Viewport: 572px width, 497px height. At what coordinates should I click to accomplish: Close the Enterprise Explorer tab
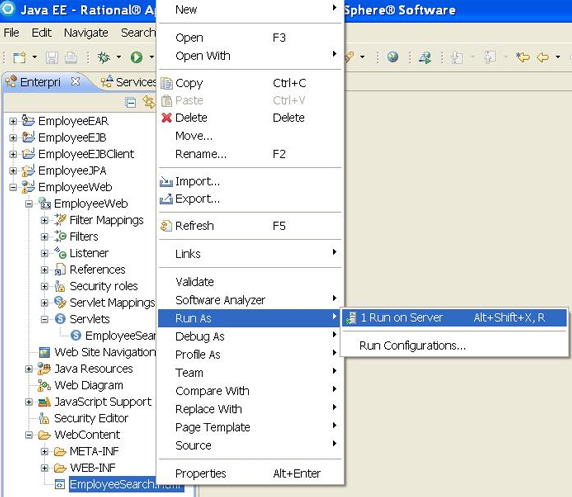click(x=75, y=81)
